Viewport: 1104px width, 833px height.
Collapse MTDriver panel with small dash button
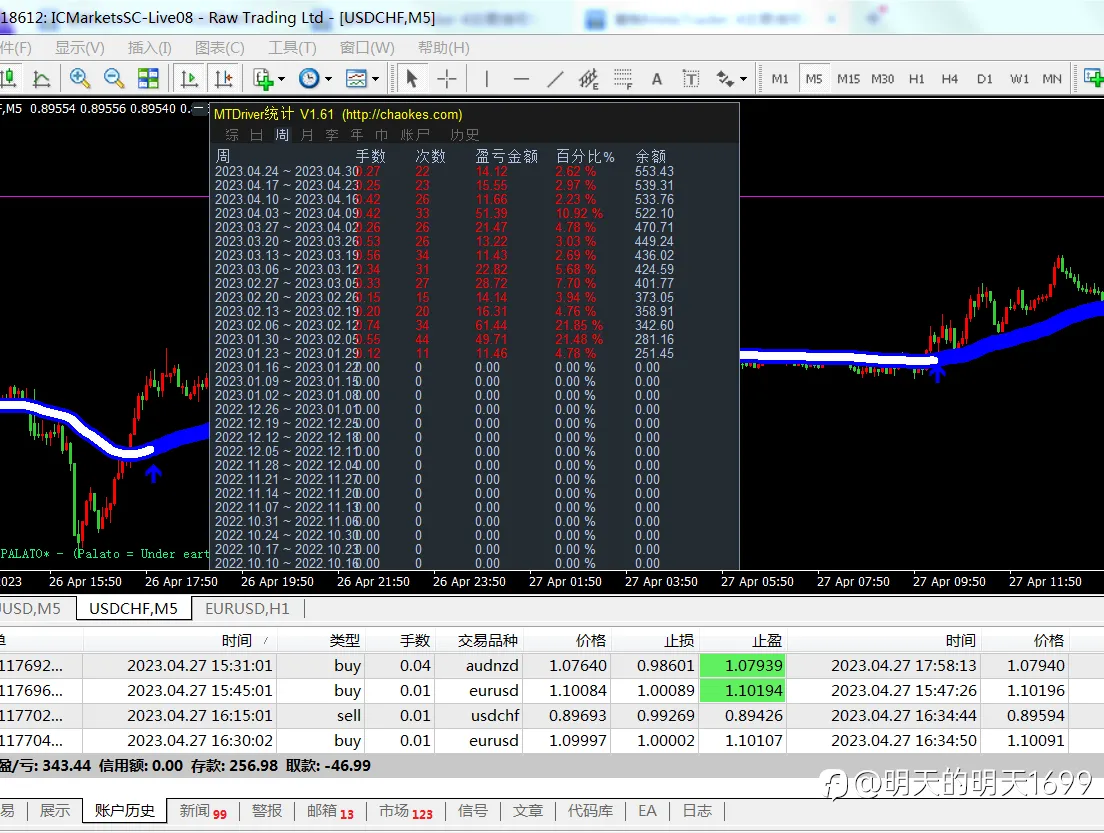coord(199,109)
